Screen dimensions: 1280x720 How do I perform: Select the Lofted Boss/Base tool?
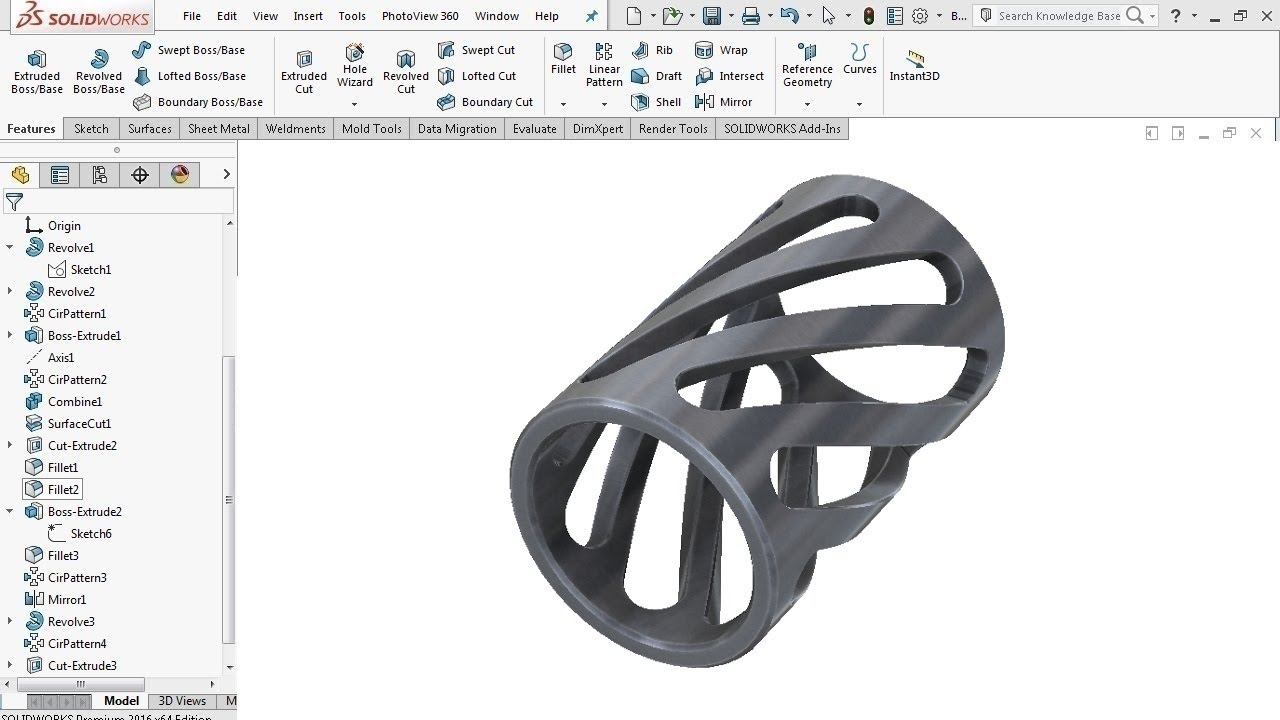click(x=188, y=76)
